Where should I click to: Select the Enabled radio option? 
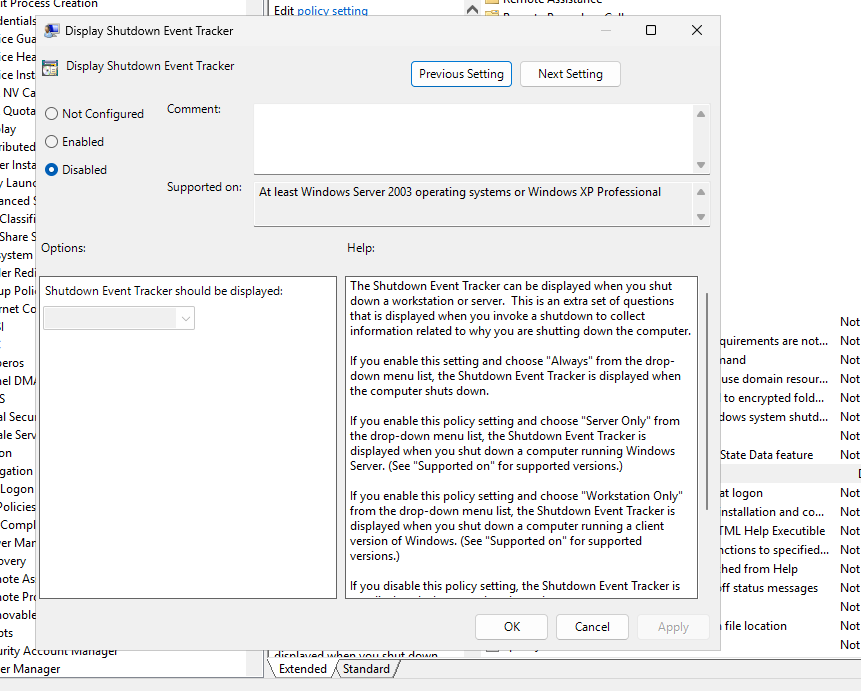52,142
